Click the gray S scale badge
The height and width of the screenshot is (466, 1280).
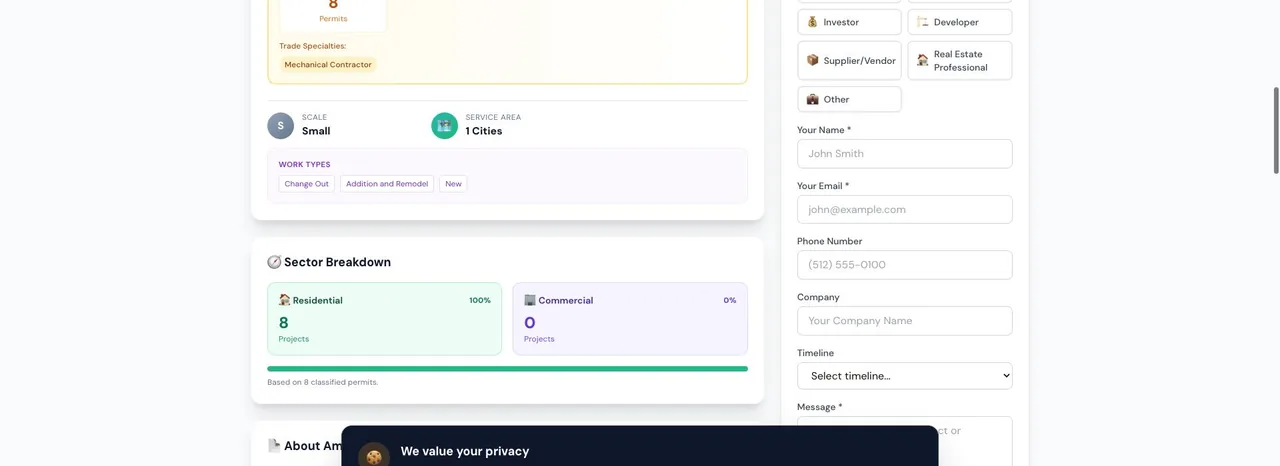(281, 125)
